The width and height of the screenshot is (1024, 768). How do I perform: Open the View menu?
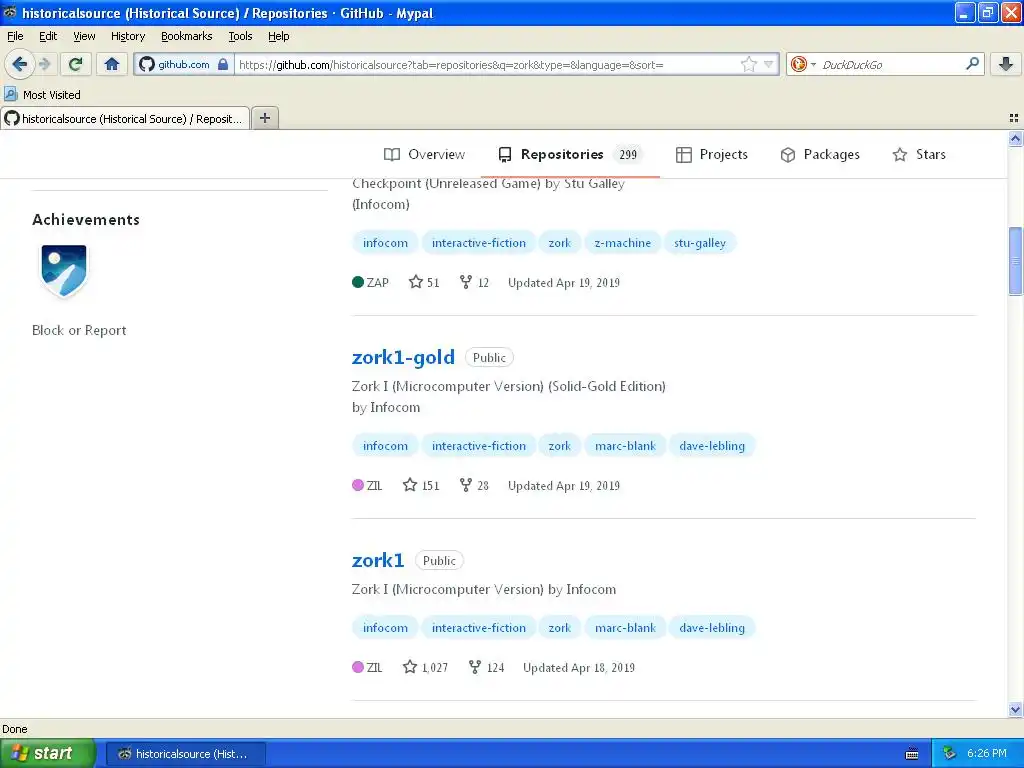(x=84, y=36)
